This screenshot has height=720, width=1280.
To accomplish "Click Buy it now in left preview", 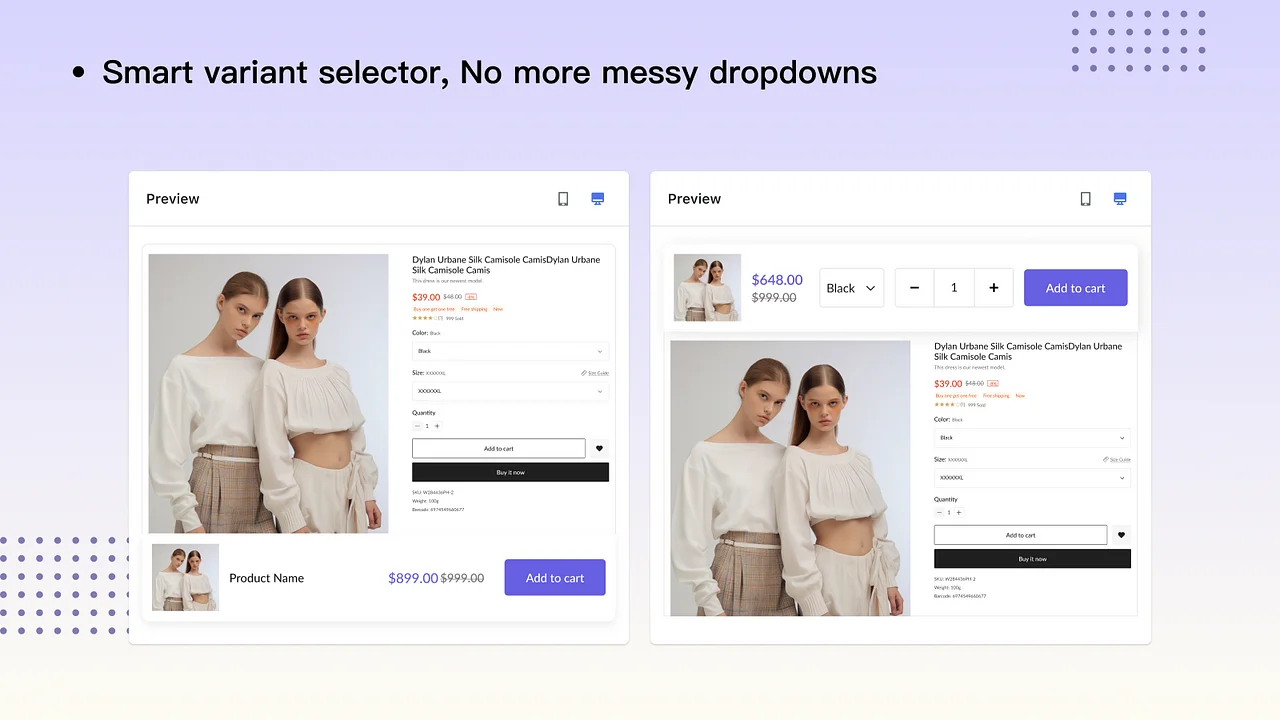I will [x=510, y=471].
